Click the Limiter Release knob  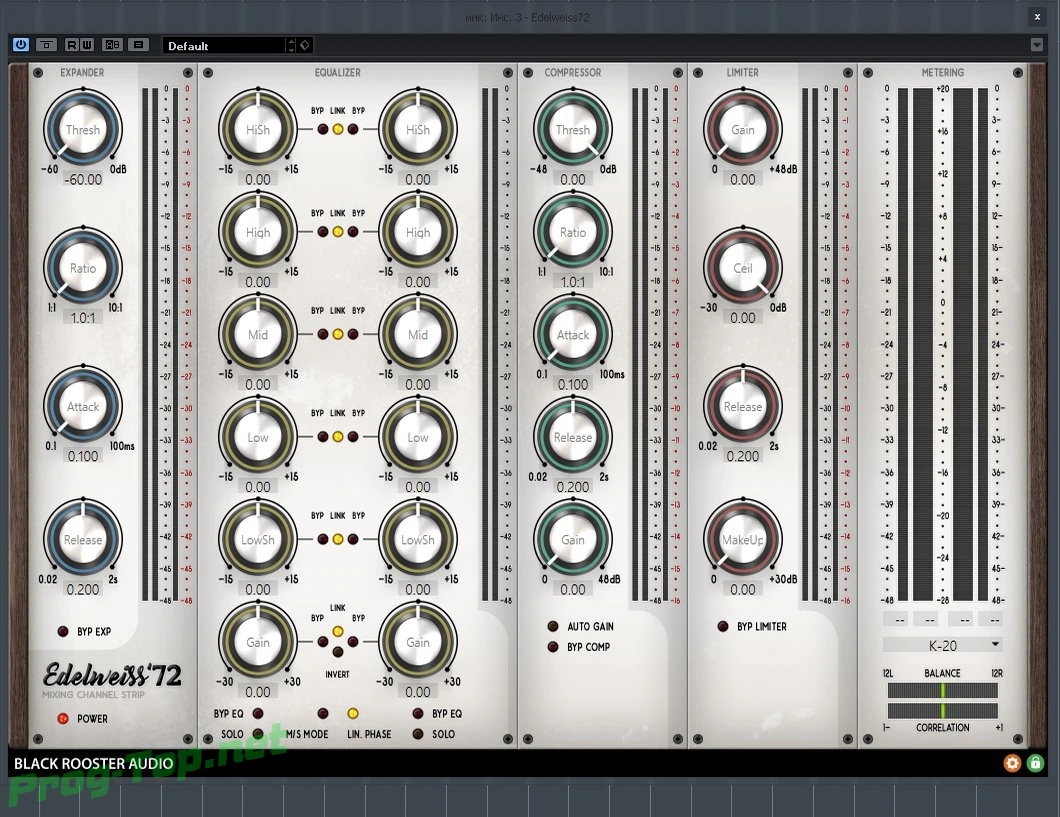click(742, 406)
